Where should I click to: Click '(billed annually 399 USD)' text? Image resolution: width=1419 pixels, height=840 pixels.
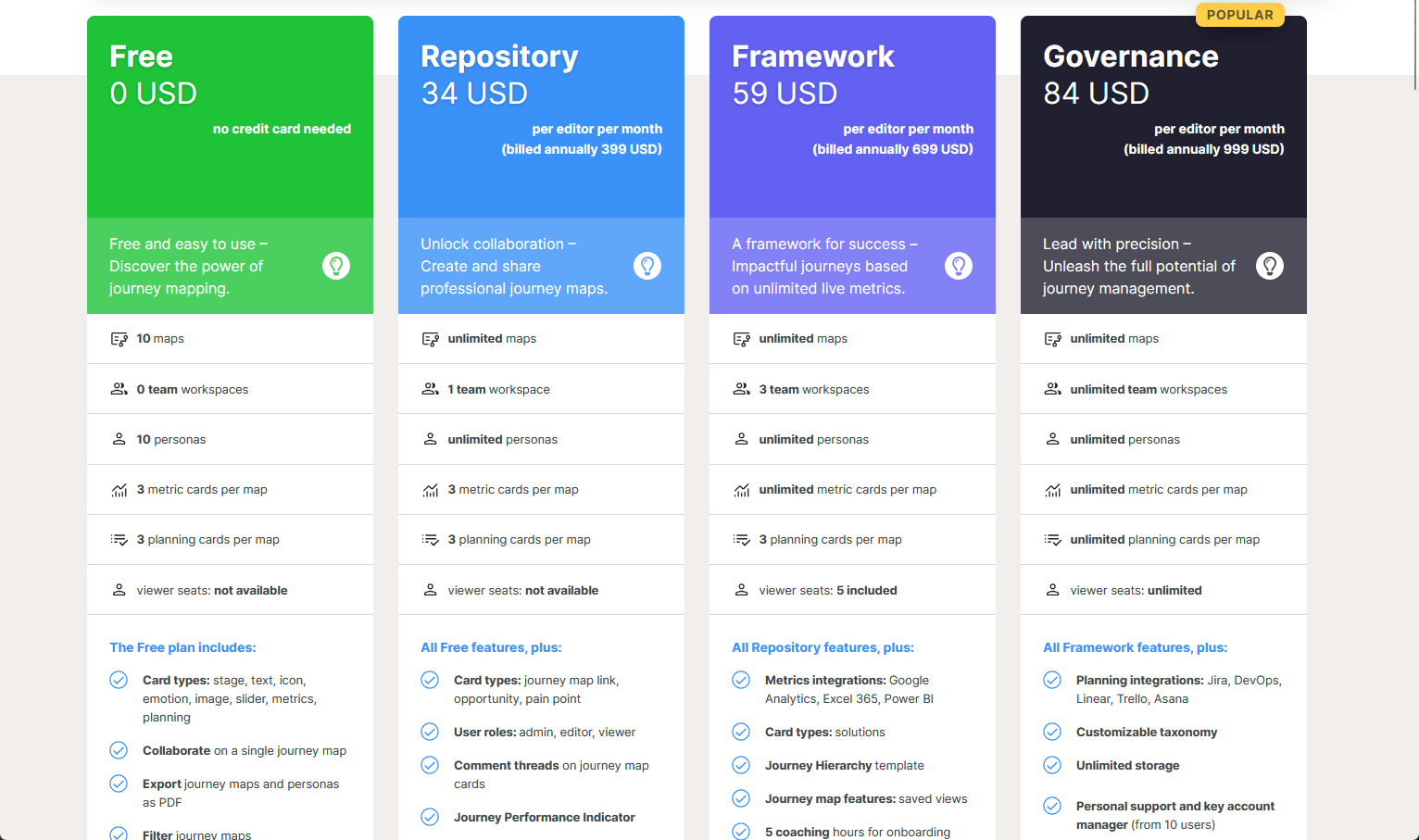(x=582, y=149)
